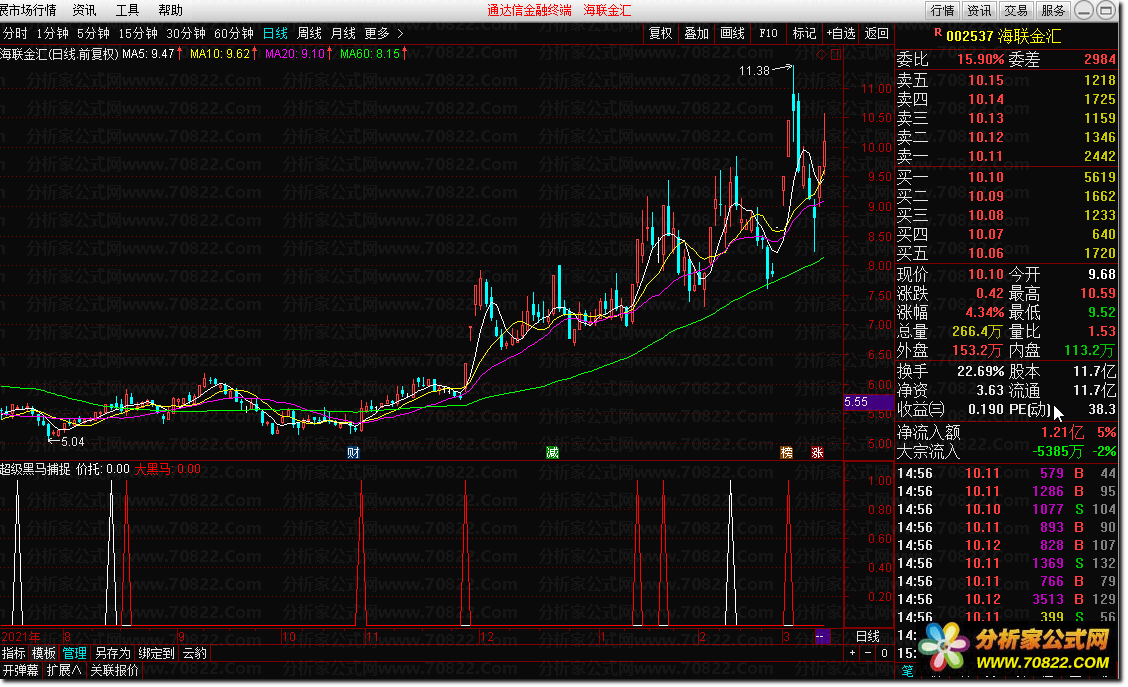This screenshot has width=1128, height=687.
Task: Open the 资讯 menu in the left menu bar
Action: click(x=84, y=10)
